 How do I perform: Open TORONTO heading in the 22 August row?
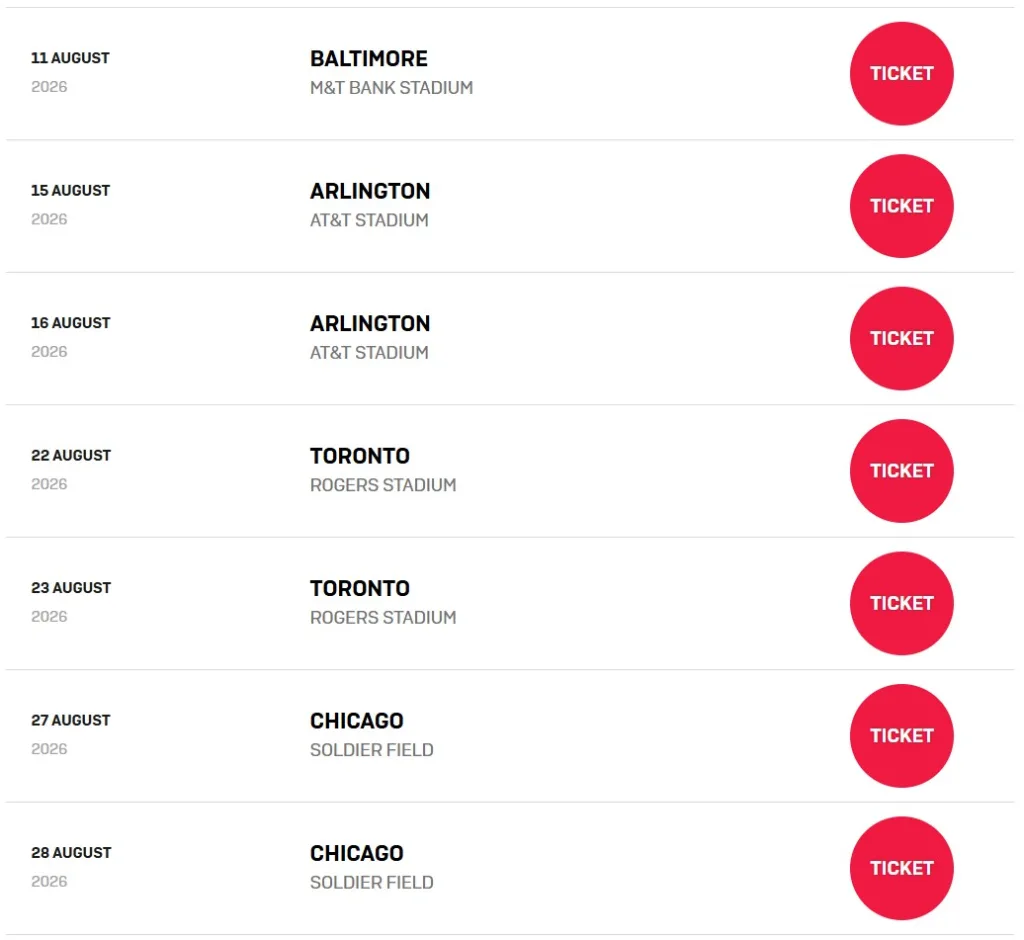[x=360, y=456]
